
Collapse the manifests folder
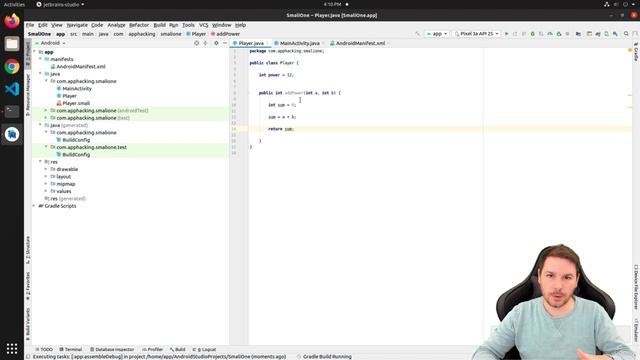[40, 59]
